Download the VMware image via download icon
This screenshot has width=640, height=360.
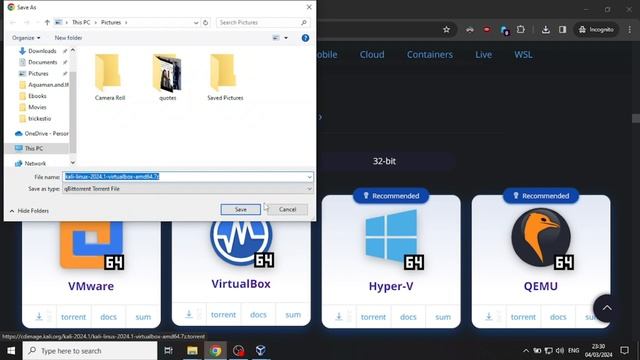pyautogui.click(x=39, y=316)
